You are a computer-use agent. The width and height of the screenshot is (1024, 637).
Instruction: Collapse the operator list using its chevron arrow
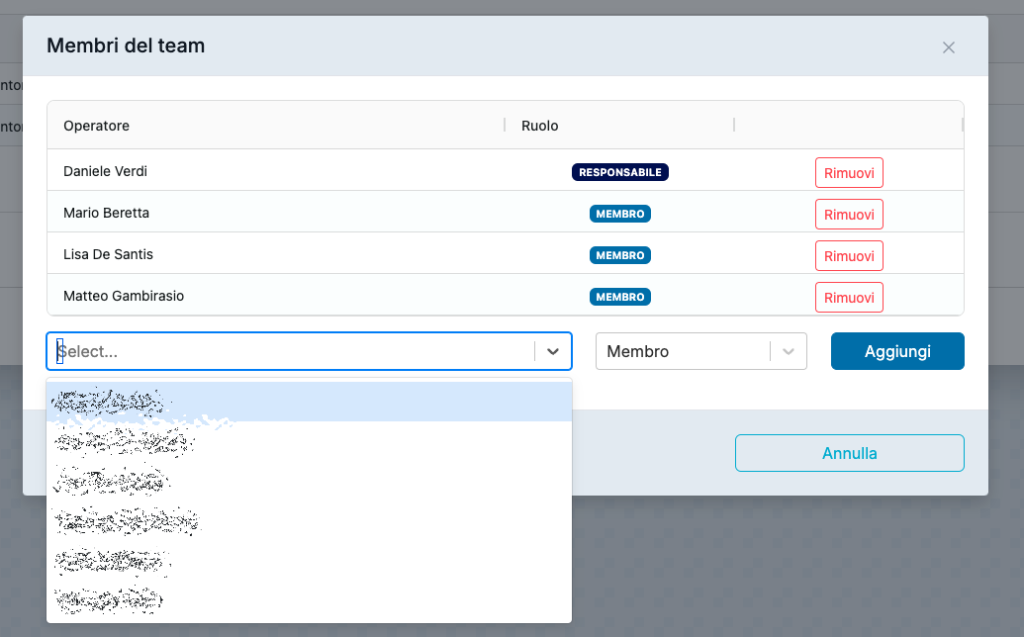553,352
